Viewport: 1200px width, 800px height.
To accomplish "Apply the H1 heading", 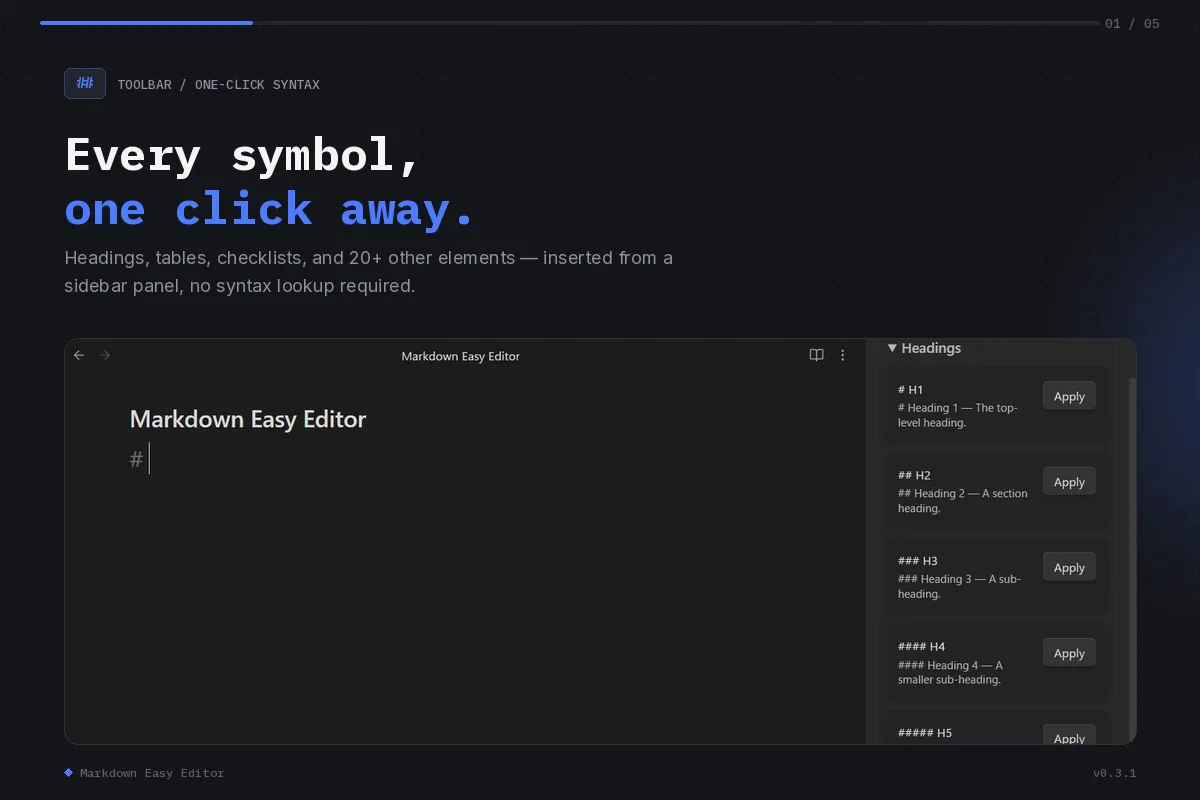I will pos(1069,396).
